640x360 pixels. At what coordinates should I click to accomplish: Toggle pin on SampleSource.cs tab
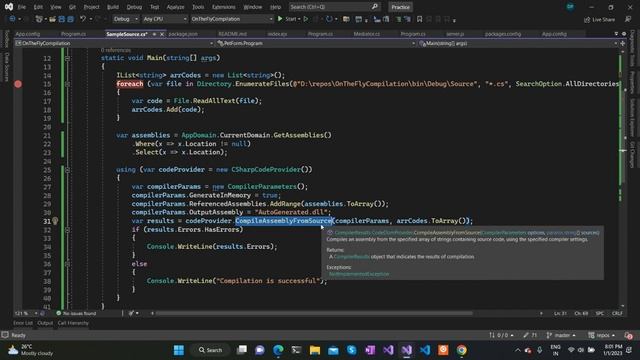[x=154, y=34]
